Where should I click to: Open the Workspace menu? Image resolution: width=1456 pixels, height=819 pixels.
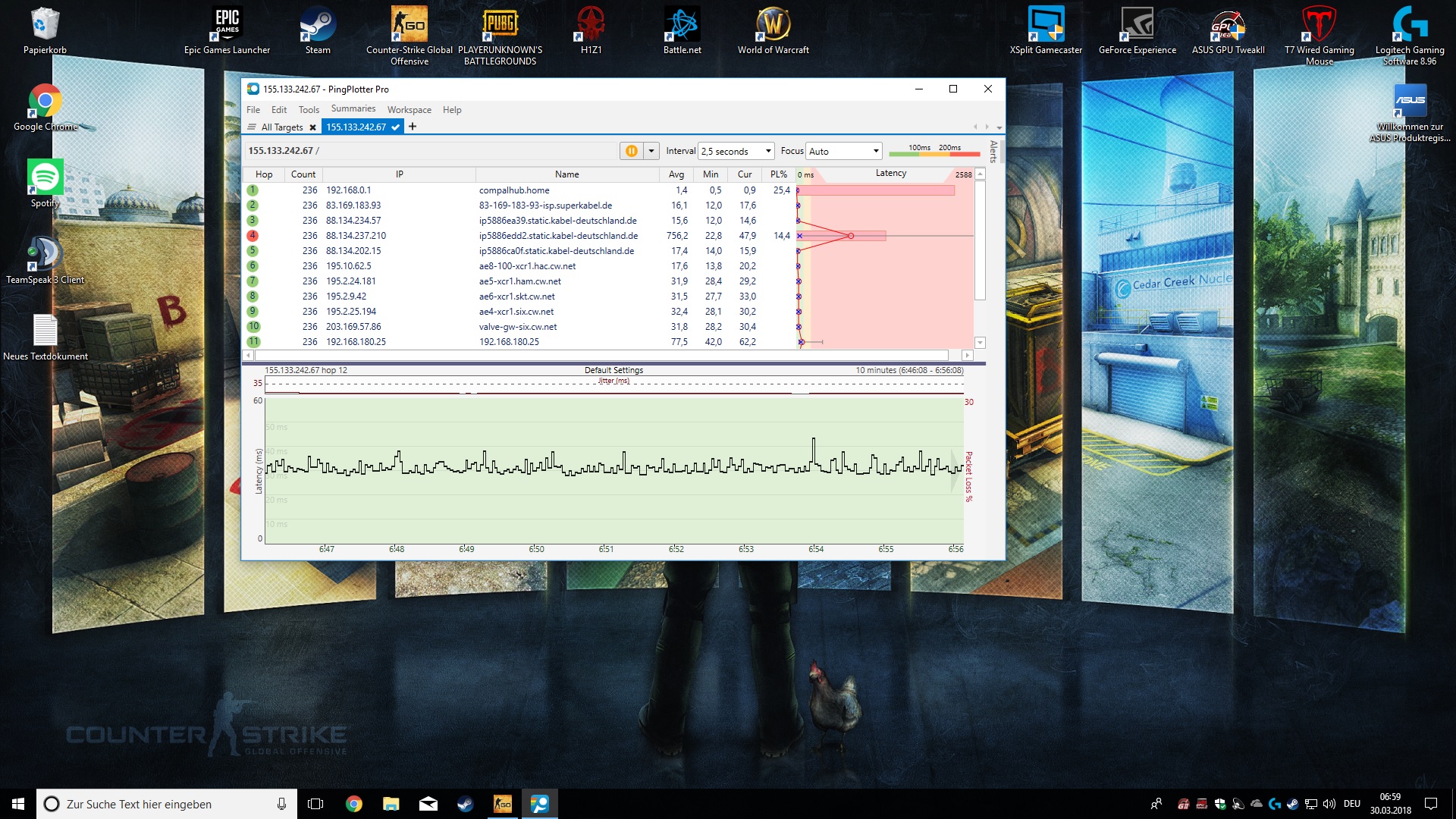coord(409,110)
